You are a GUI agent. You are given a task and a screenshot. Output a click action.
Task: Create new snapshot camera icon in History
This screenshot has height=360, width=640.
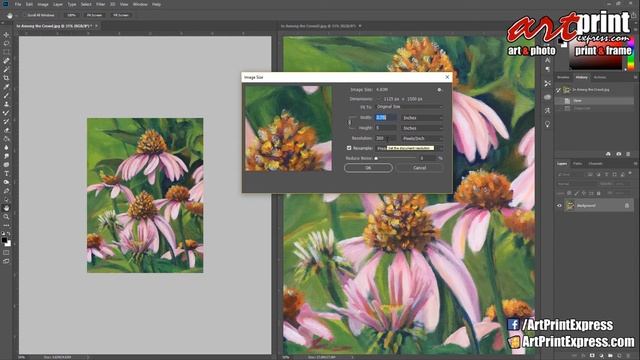pos(618,154)
